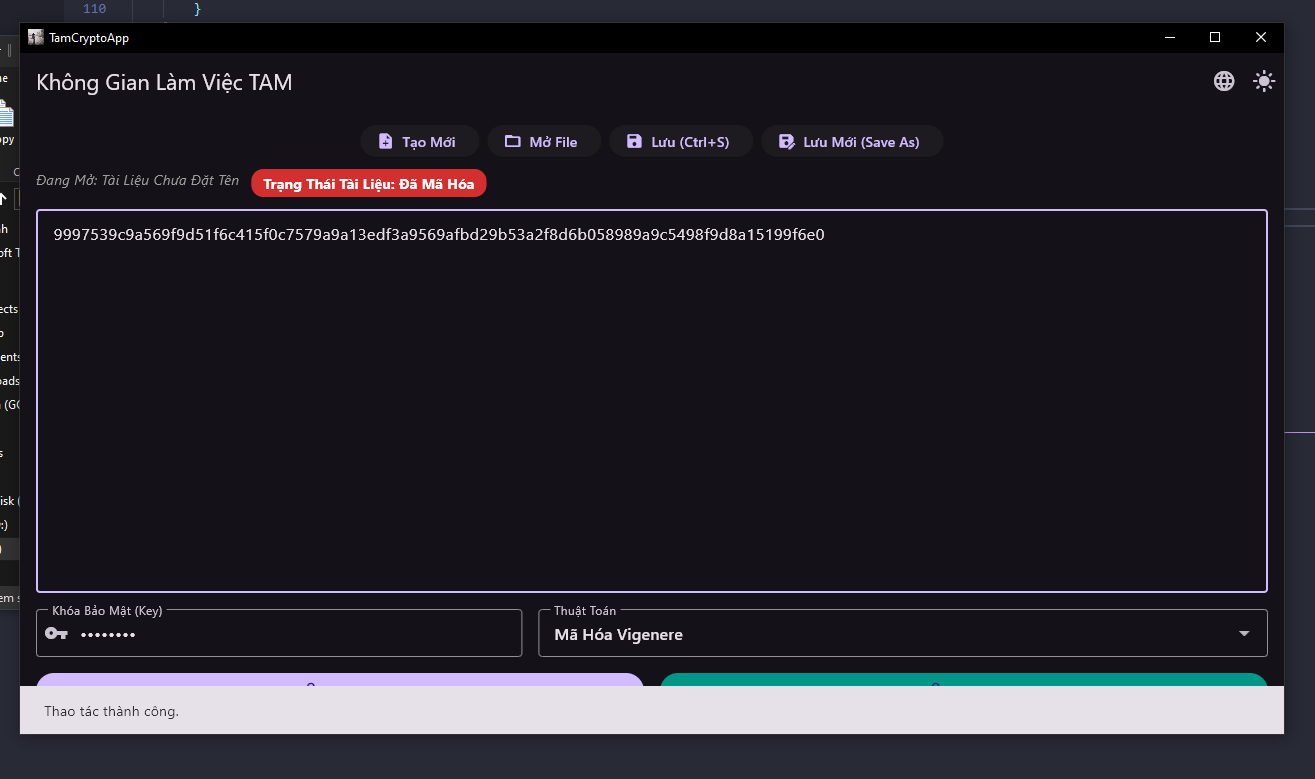Toggle light theme with the sun icon

pos(1264,82)
